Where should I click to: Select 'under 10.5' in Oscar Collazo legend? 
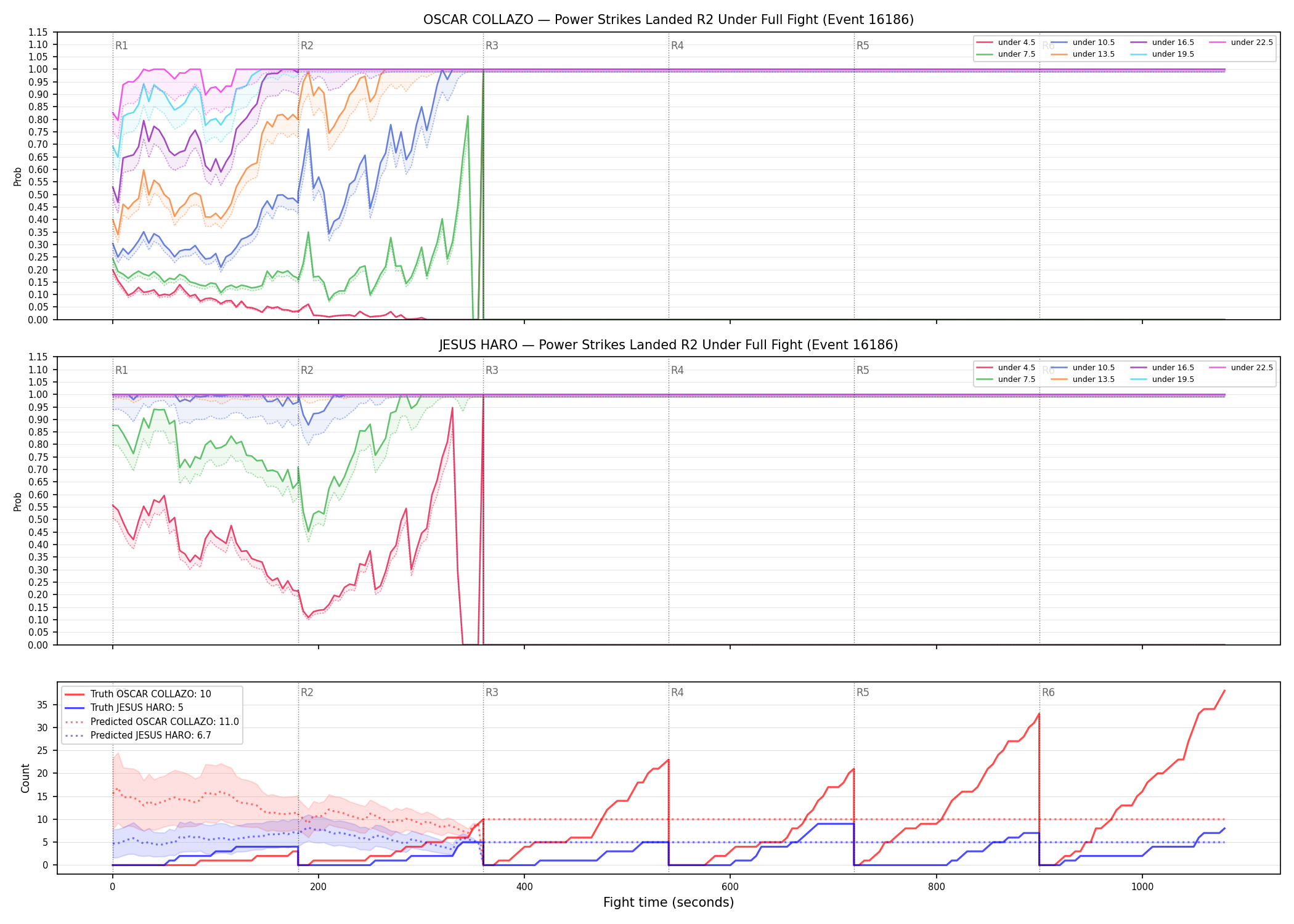coord(1083,43)
